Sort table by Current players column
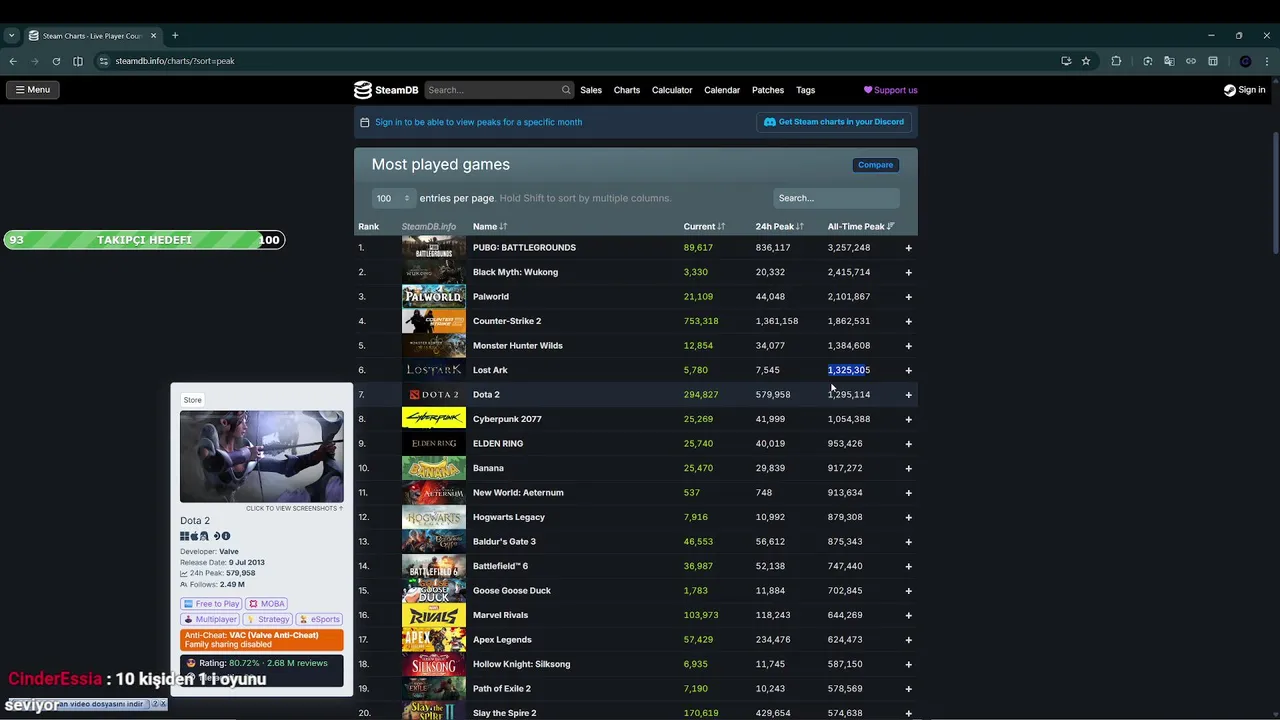The height and width of the screenshot is (720, 1280). [x=704, y=227]
